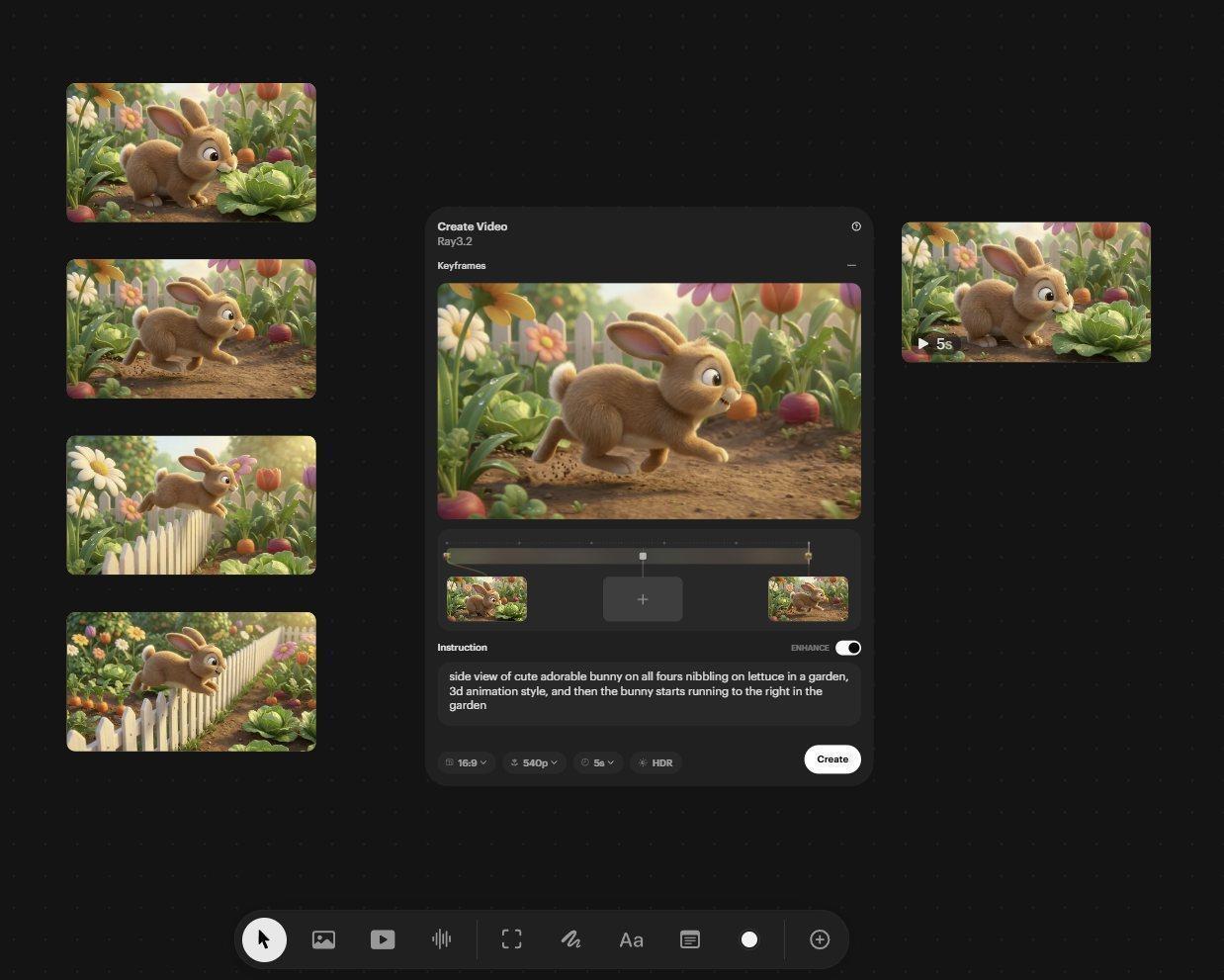Viewport: 1224px width, 980px height.
Task: Click the middle timeline handle
Action: tap(643, 556)
